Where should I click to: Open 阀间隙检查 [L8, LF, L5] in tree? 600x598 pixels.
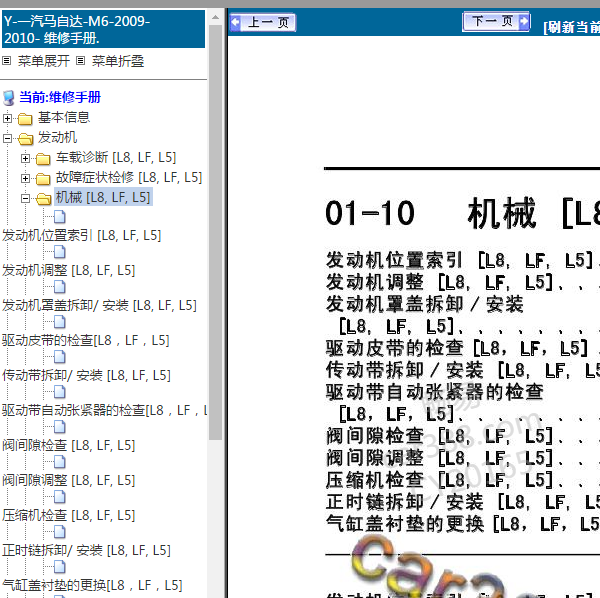tap(68, 445)
